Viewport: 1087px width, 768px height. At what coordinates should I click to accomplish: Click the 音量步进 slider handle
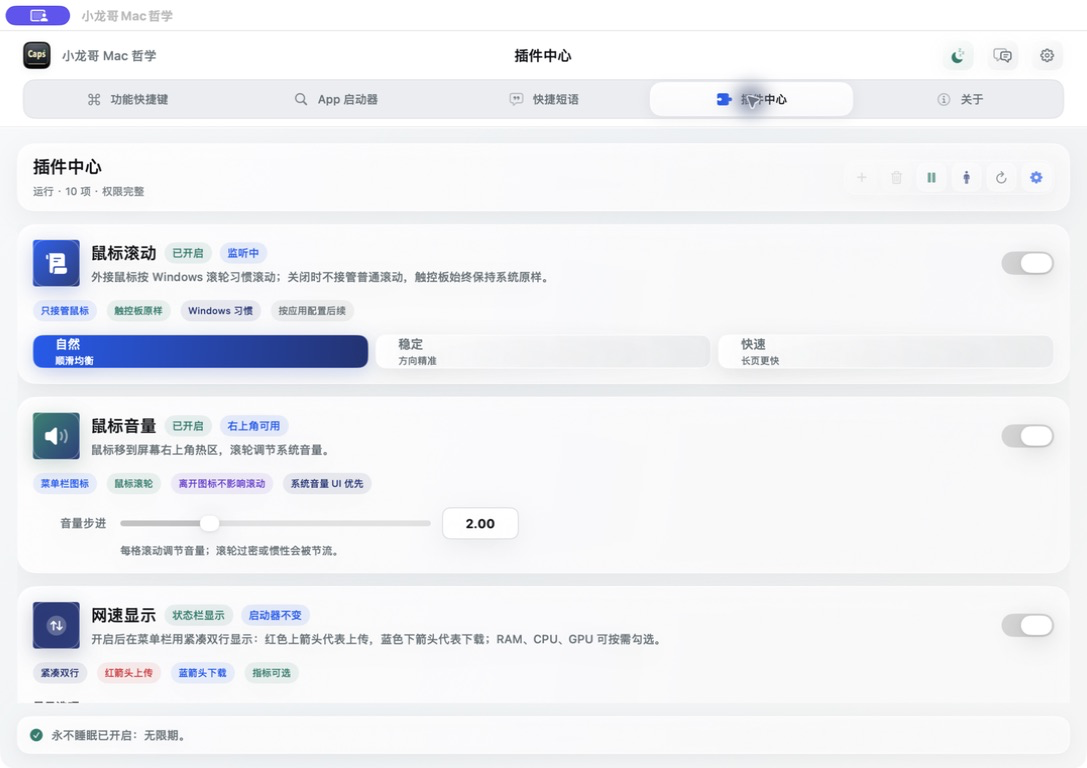coord(209,523)
